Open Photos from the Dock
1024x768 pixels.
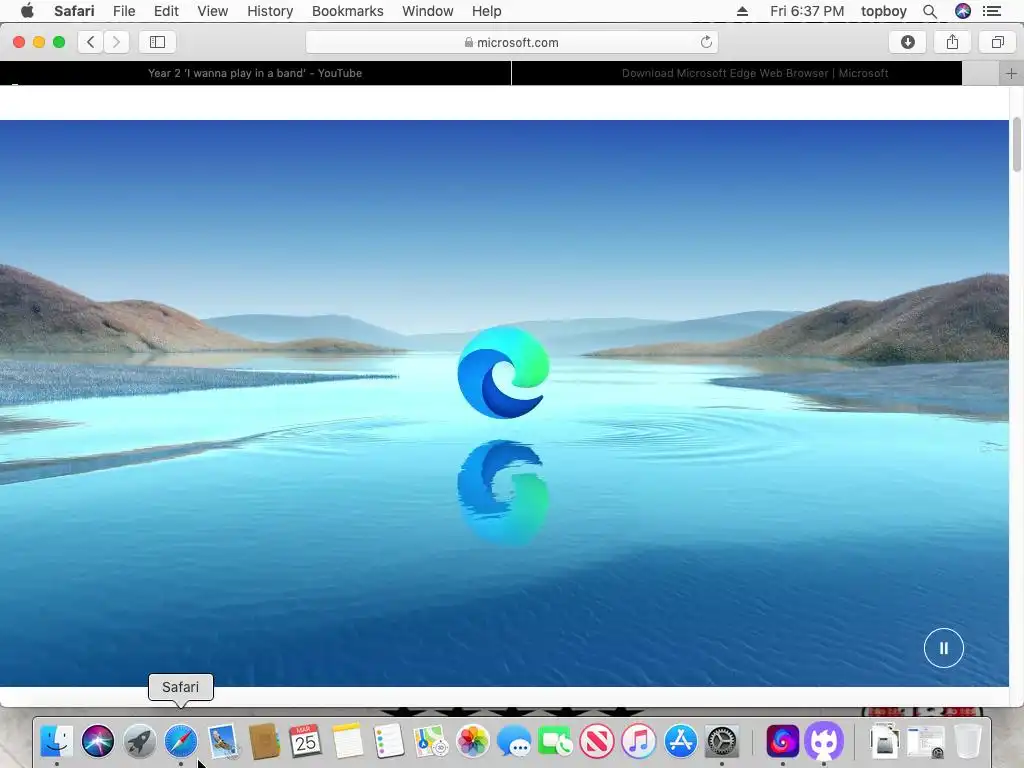(x=472, y=741)
